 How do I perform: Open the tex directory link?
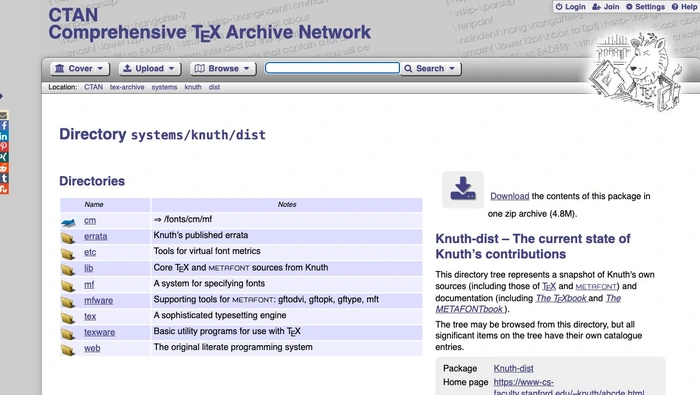click(90, 316)
